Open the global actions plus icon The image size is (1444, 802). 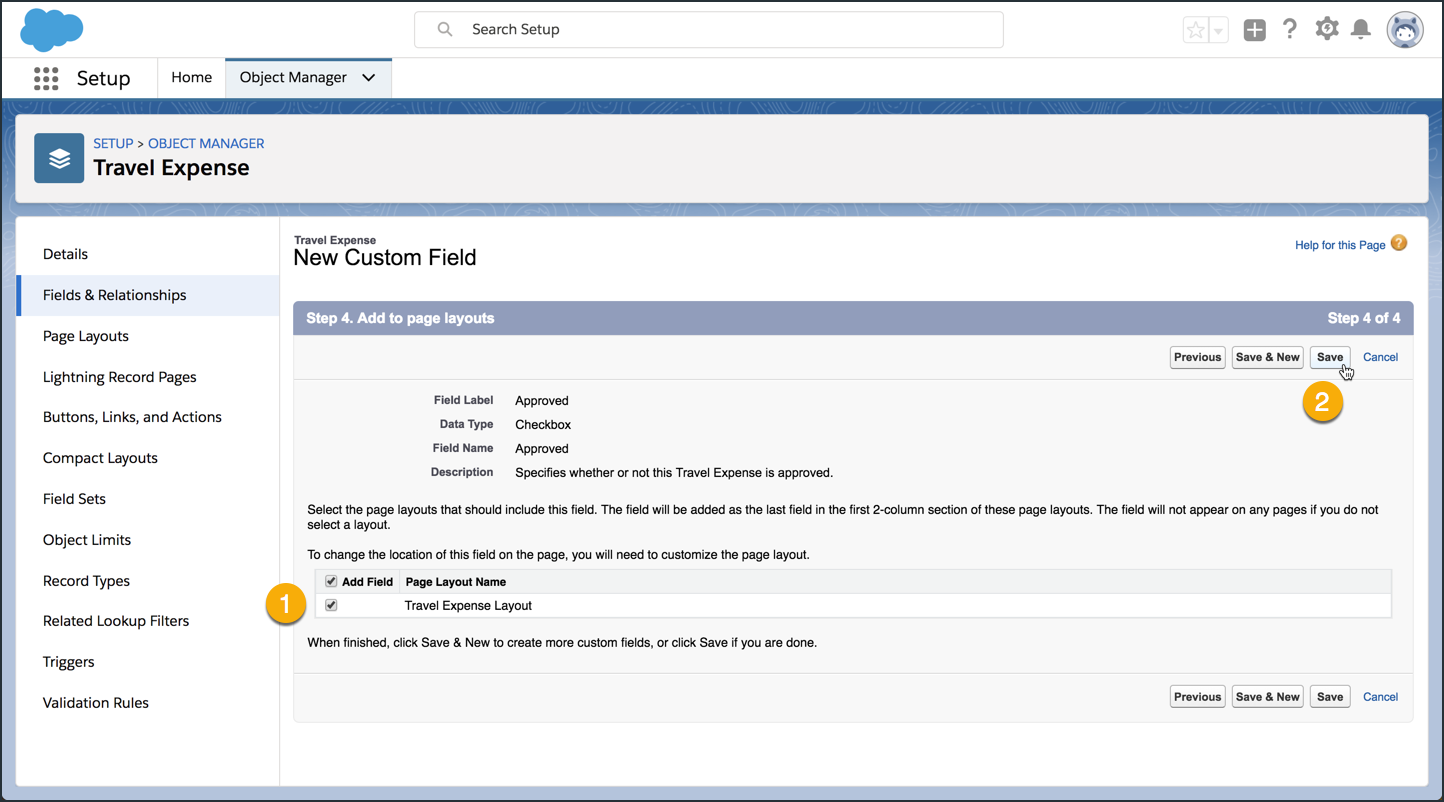(1254, 30)
